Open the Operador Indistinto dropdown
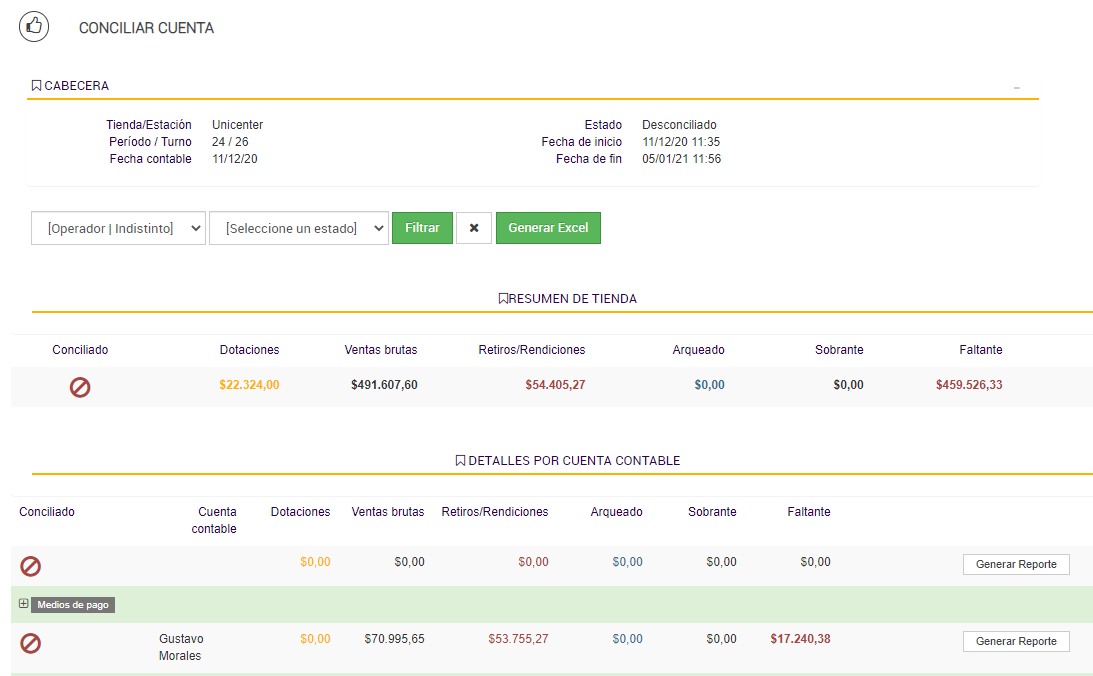 coord(118,228)
